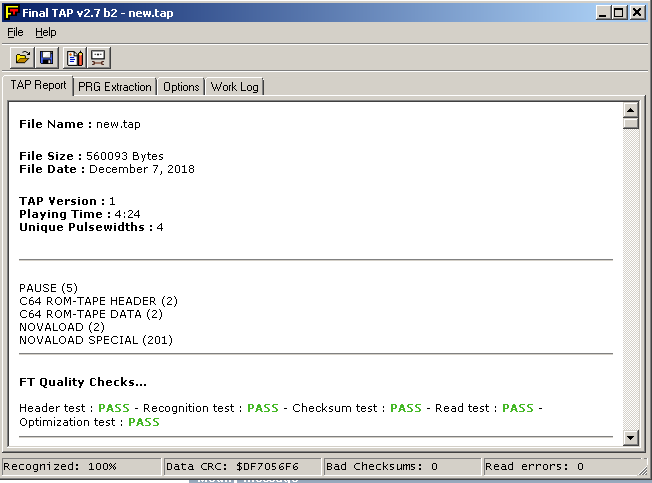Open the Work Log tab
The width and height of the screenshot is (652, 483).
coord(235,87)
